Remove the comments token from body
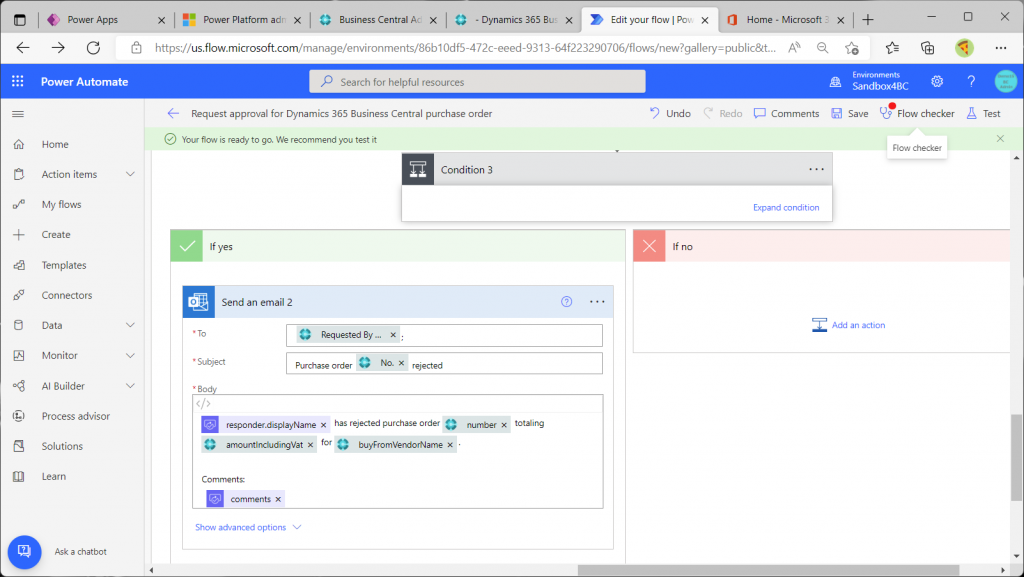Viewport: 1024px width, 577px height. point(278,499)
